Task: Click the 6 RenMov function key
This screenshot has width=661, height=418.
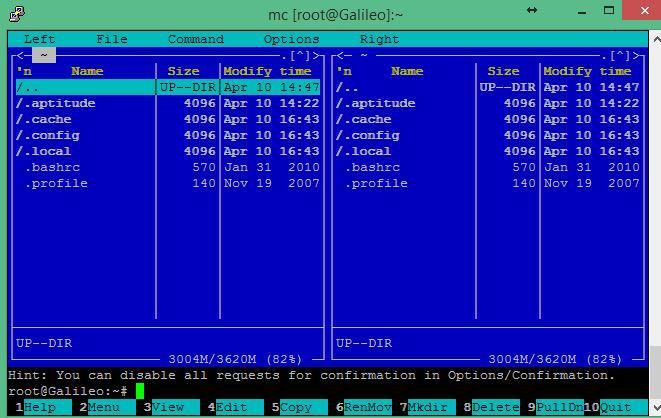Action: 364,407
